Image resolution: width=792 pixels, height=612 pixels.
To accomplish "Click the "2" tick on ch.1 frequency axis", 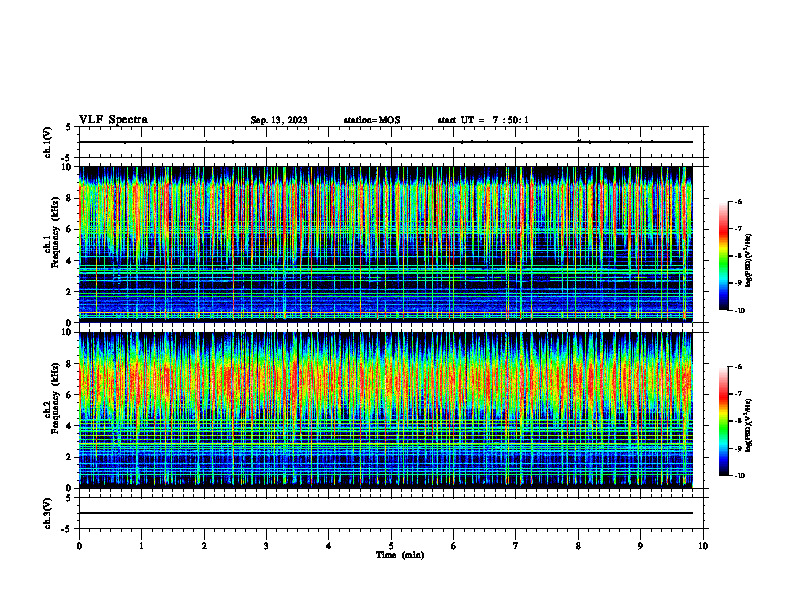I will click(69, 292).
